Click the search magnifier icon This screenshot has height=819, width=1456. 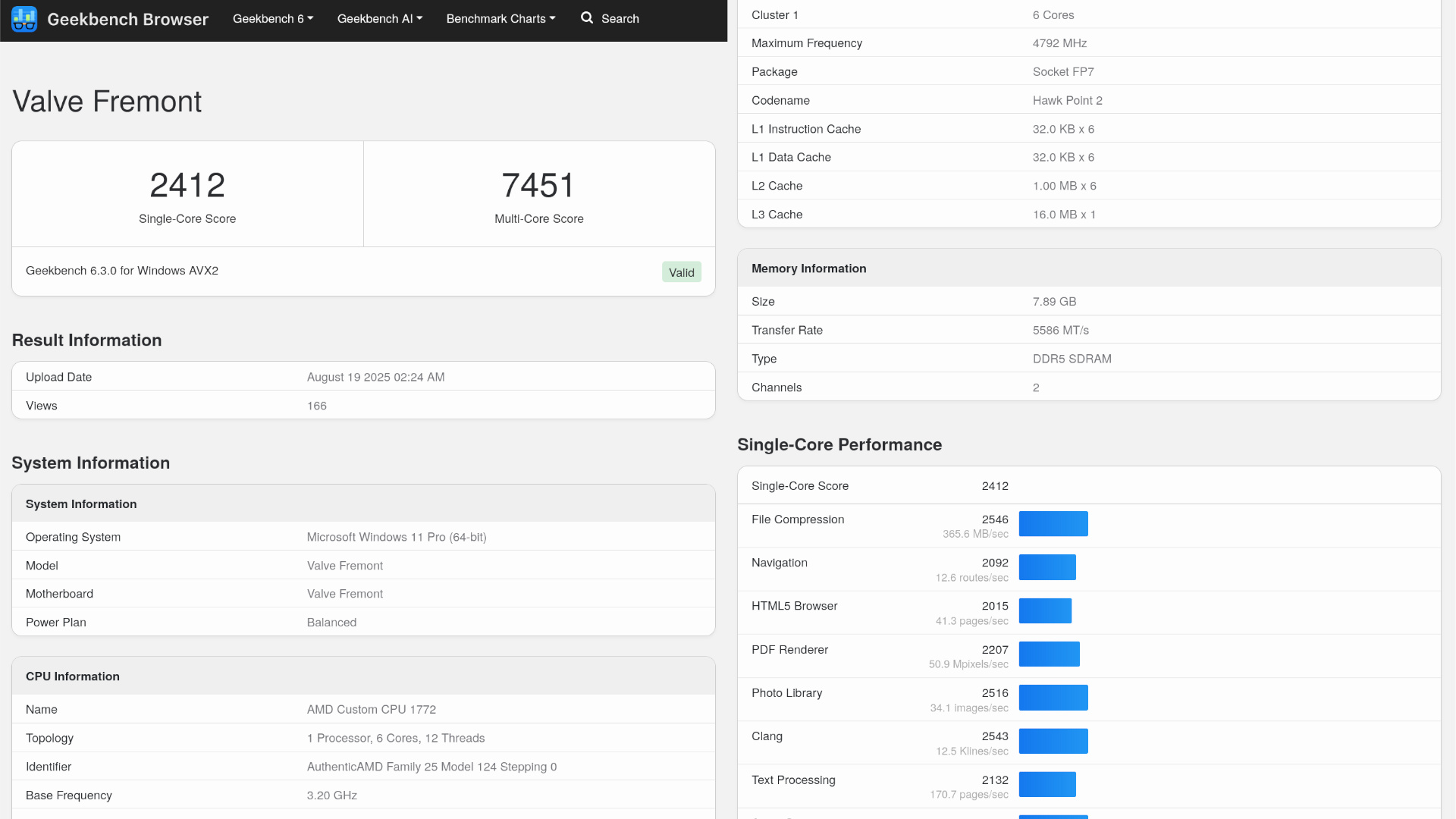(587, 18)
